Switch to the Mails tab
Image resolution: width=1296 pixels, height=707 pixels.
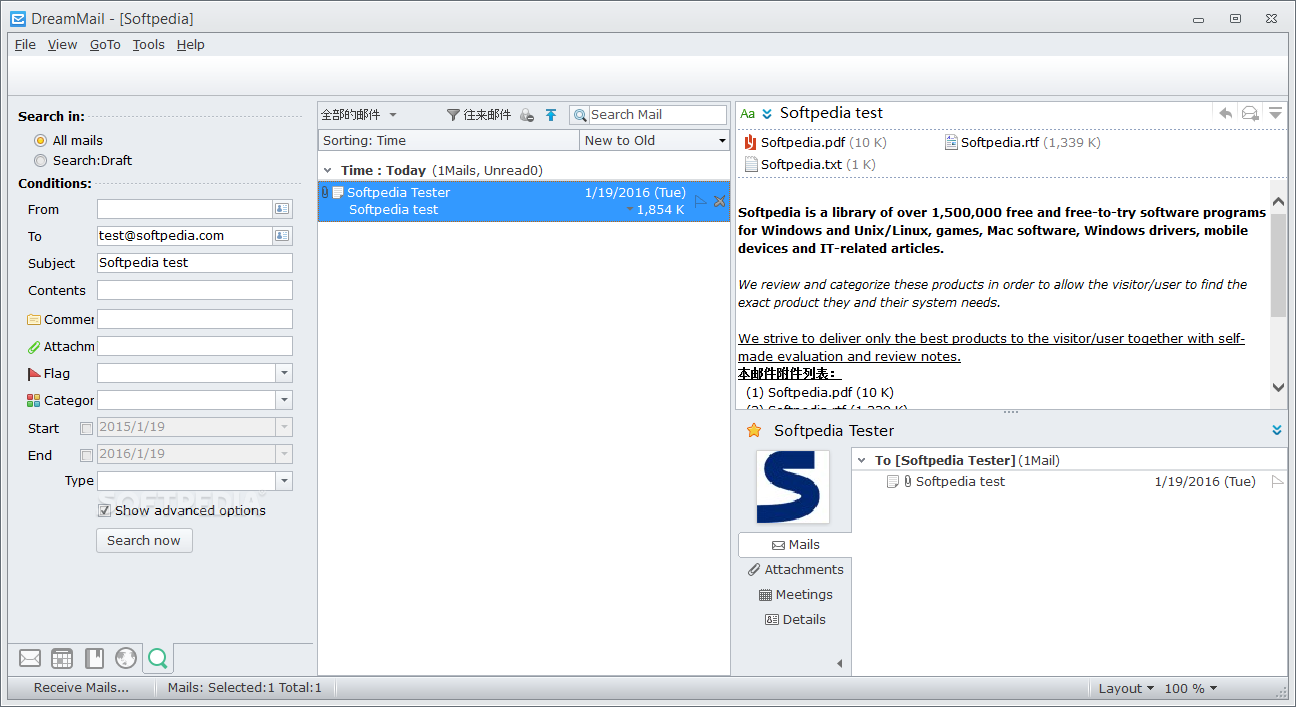[x=795, y=545]
